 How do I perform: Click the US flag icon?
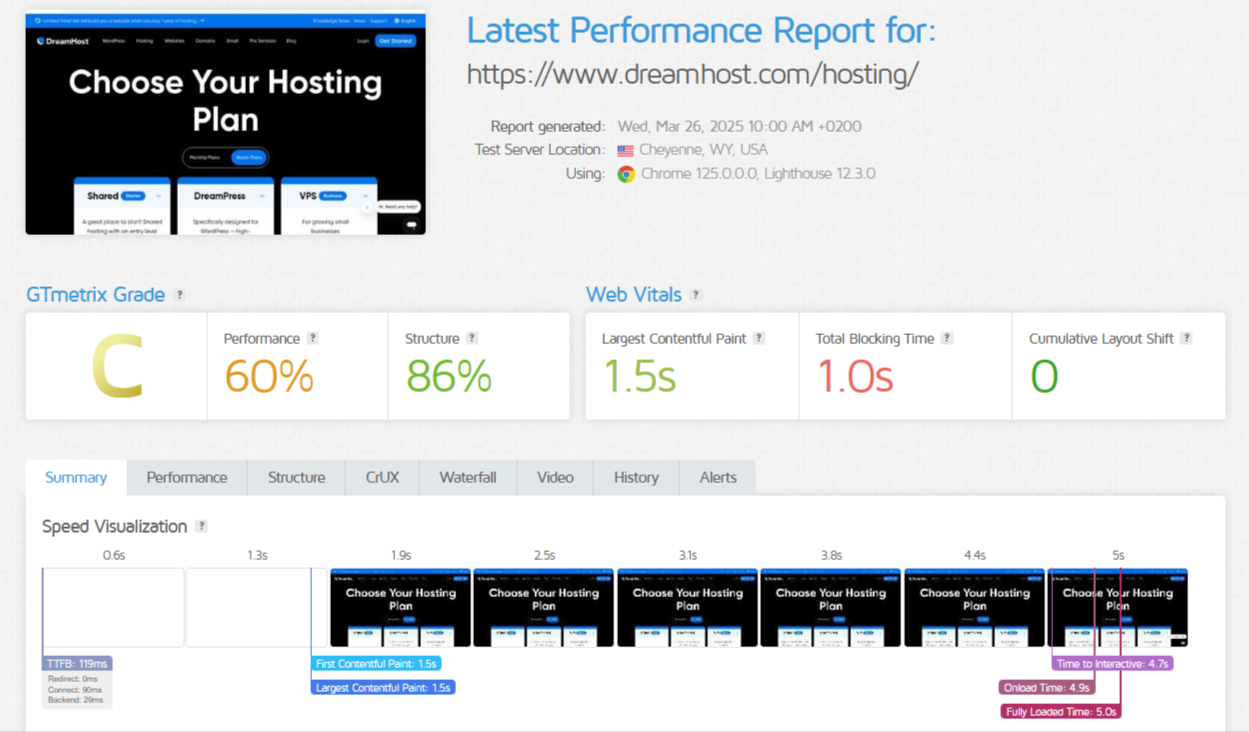click(x=625, y=150)
